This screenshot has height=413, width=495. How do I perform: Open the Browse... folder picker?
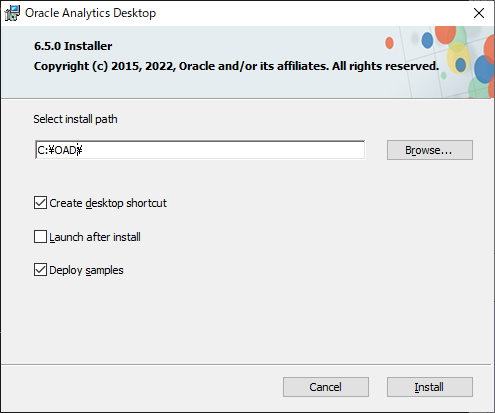click(430, 150)
